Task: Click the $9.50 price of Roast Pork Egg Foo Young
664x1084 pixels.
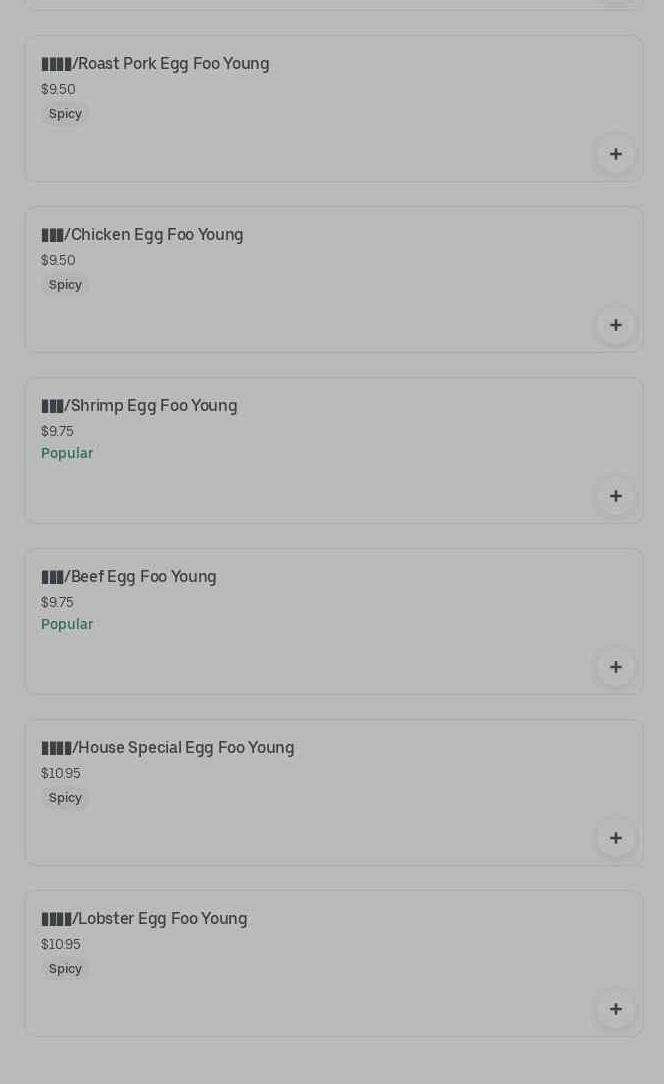Action: (x=58, y=89)
